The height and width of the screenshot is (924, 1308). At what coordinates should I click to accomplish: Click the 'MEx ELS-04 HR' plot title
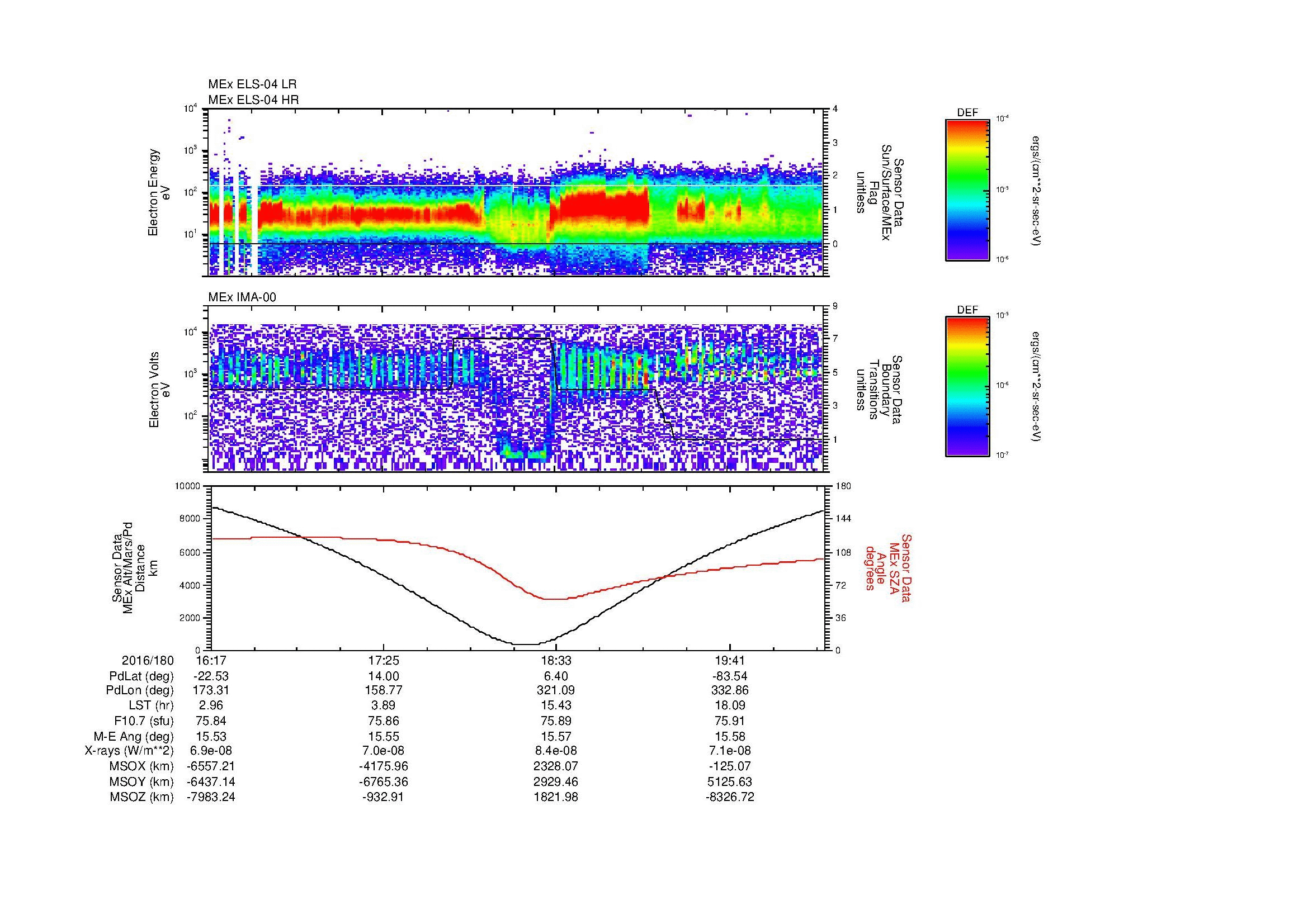point(253,100)
